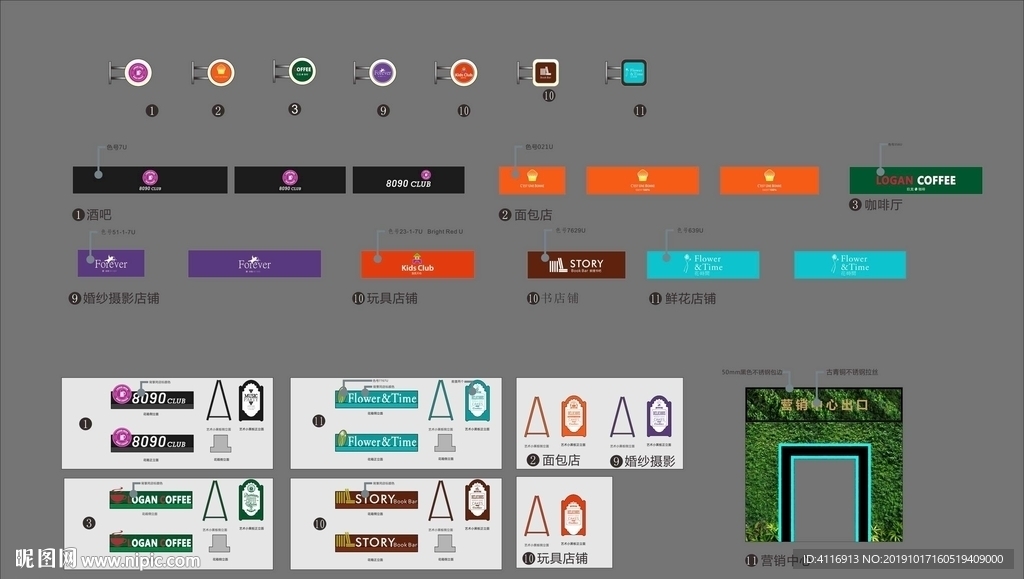This screenshot has width=1024, height=579.
Task: Click the orange bakery banner with 色号021U callout
Action: (x=532, y=180)
